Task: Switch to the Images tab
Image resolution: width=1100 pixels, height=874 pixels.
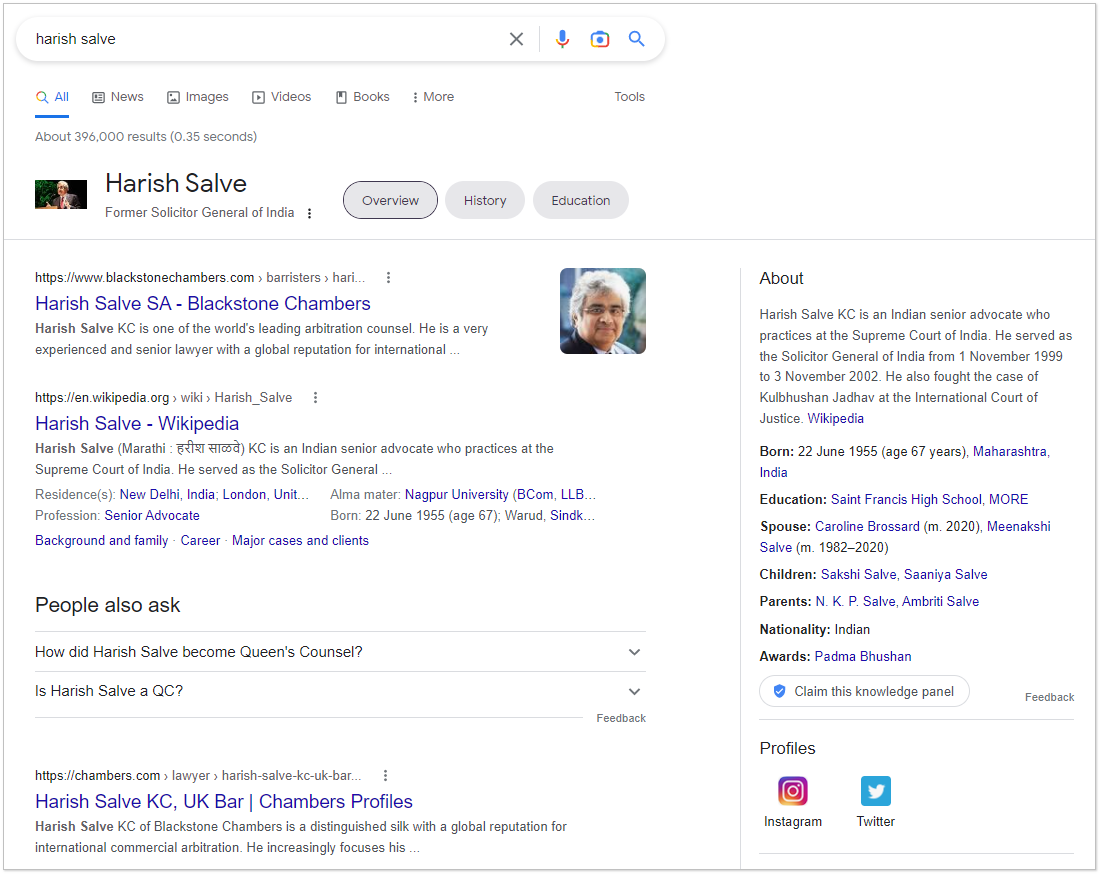Action: pyautogui.click(x=198, y=97)
